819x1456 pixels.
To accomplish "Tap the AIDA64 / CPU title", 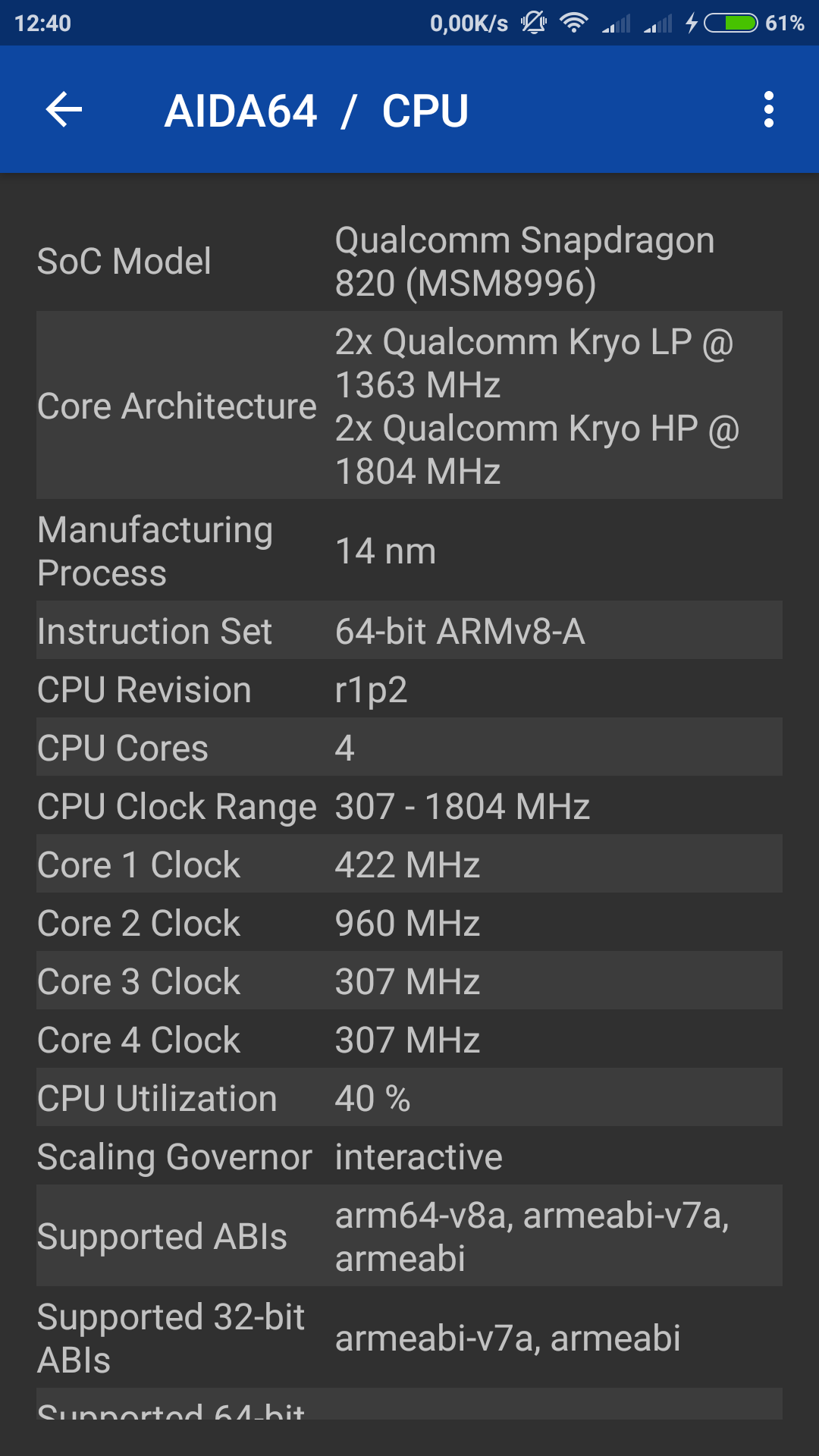I will click(316, 111).
